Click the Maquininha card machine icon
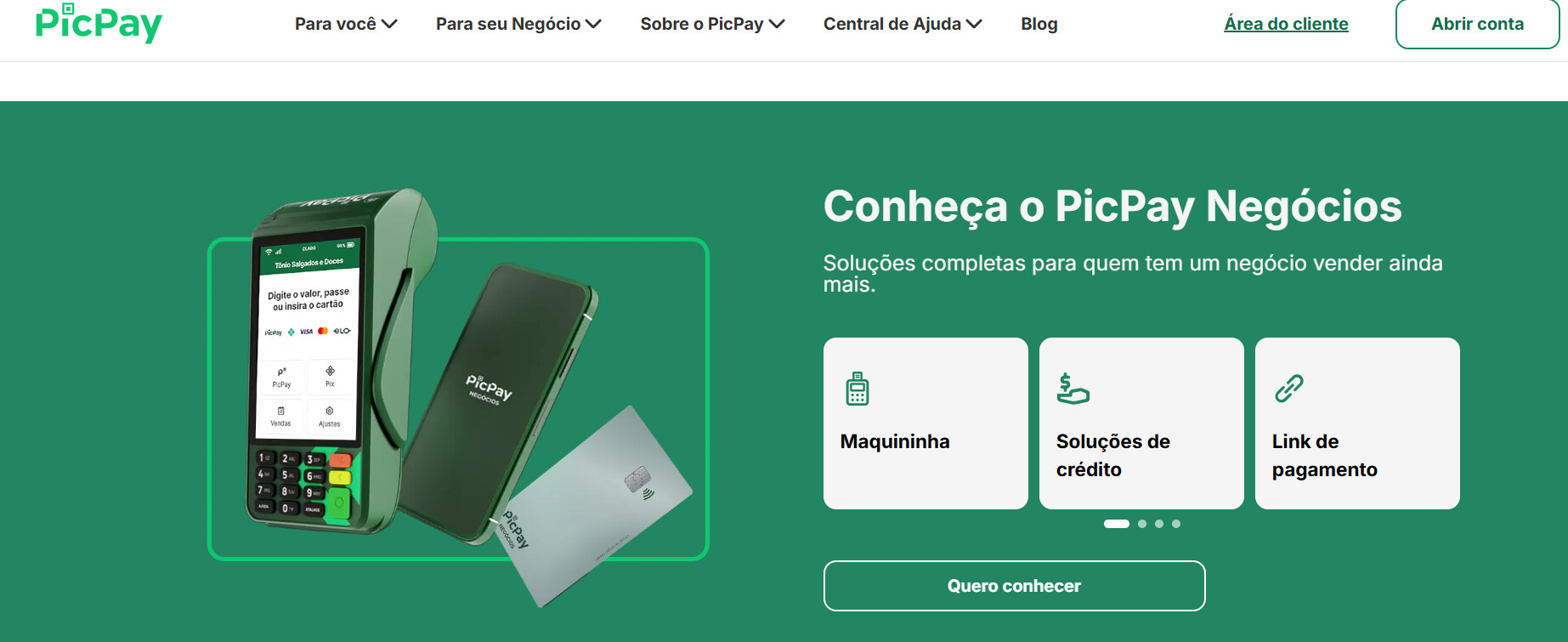This screenshot has width=1568, height=642. (x=857, y=389)
